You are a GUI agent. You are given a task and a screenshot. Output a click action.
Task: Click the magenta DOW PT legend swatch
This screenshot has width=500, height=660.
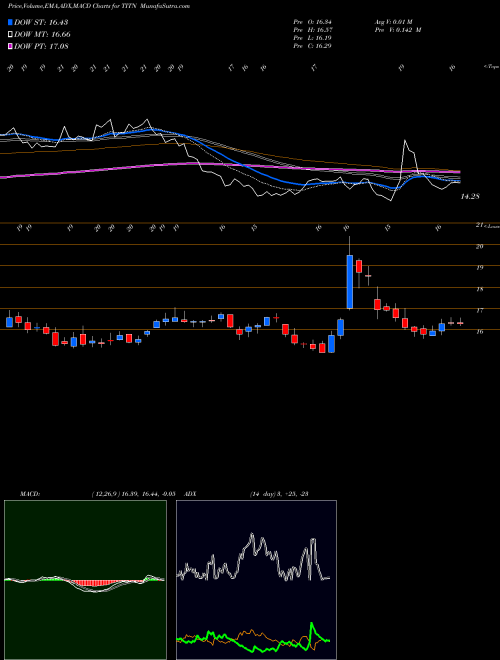tap(11, 46)
